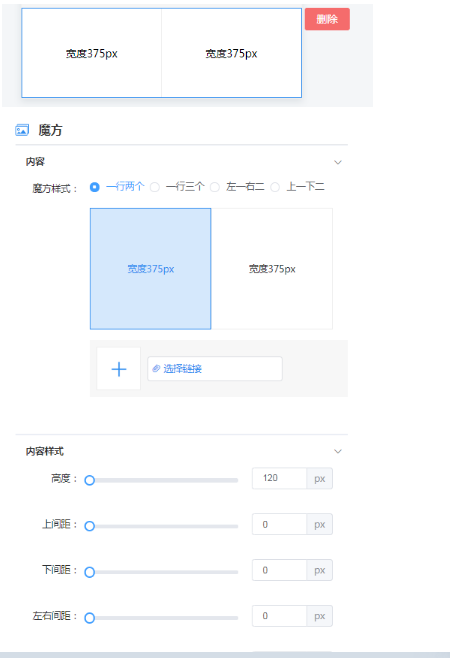
Task: Click the 高度 slider handle
Action: point(89,480)
